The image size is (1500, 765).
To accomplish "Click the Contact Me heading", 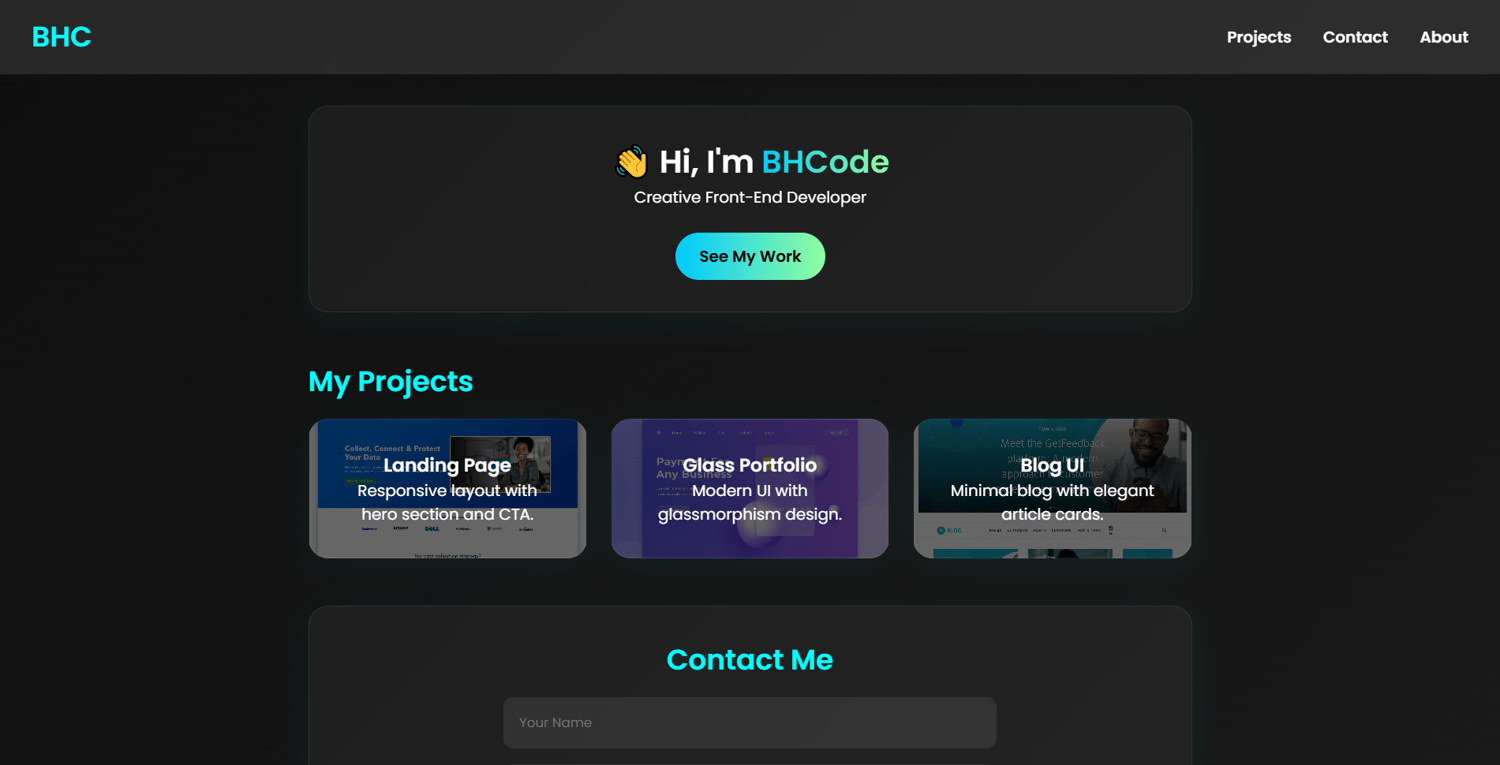I will tap(750, 659).
